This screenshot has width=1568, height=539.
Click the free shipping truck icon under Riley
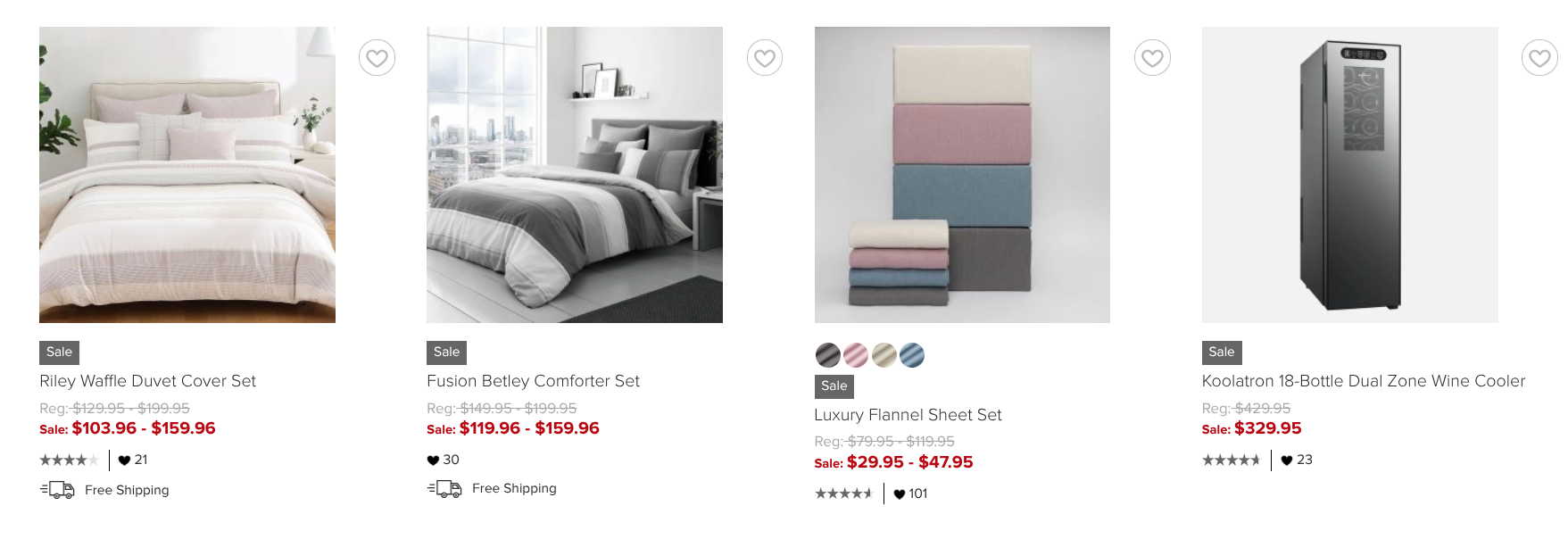(x=57, y=490)
